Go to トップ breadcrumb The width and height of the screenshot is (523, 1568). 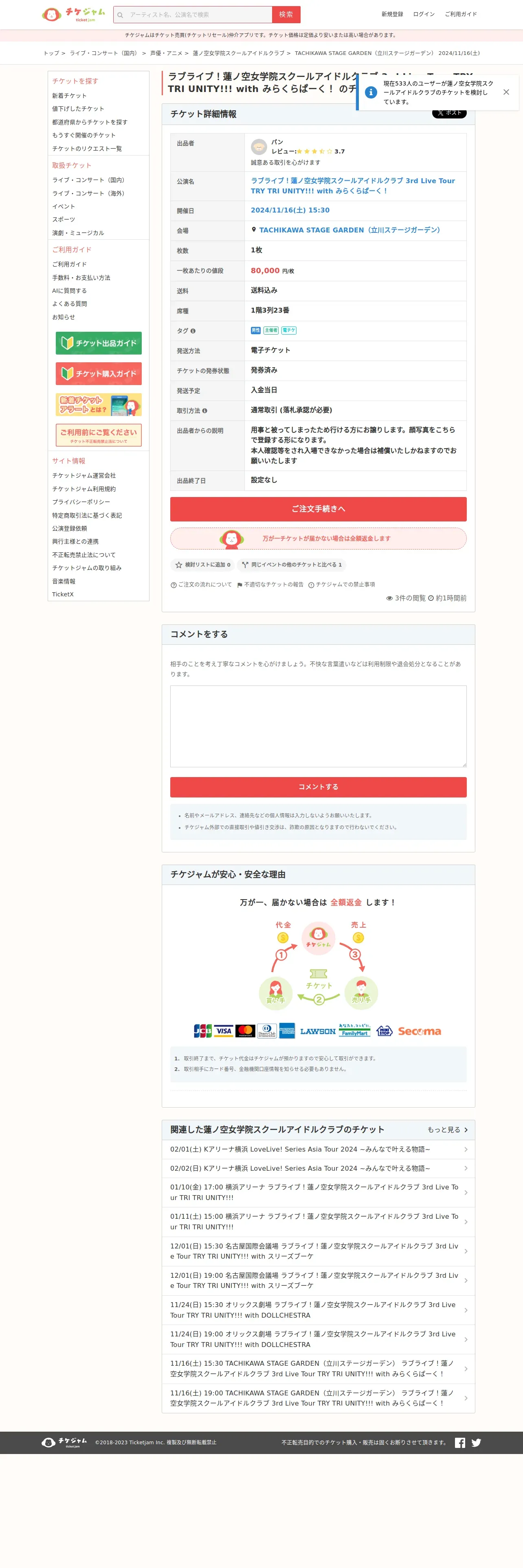[x=51, y=53]
